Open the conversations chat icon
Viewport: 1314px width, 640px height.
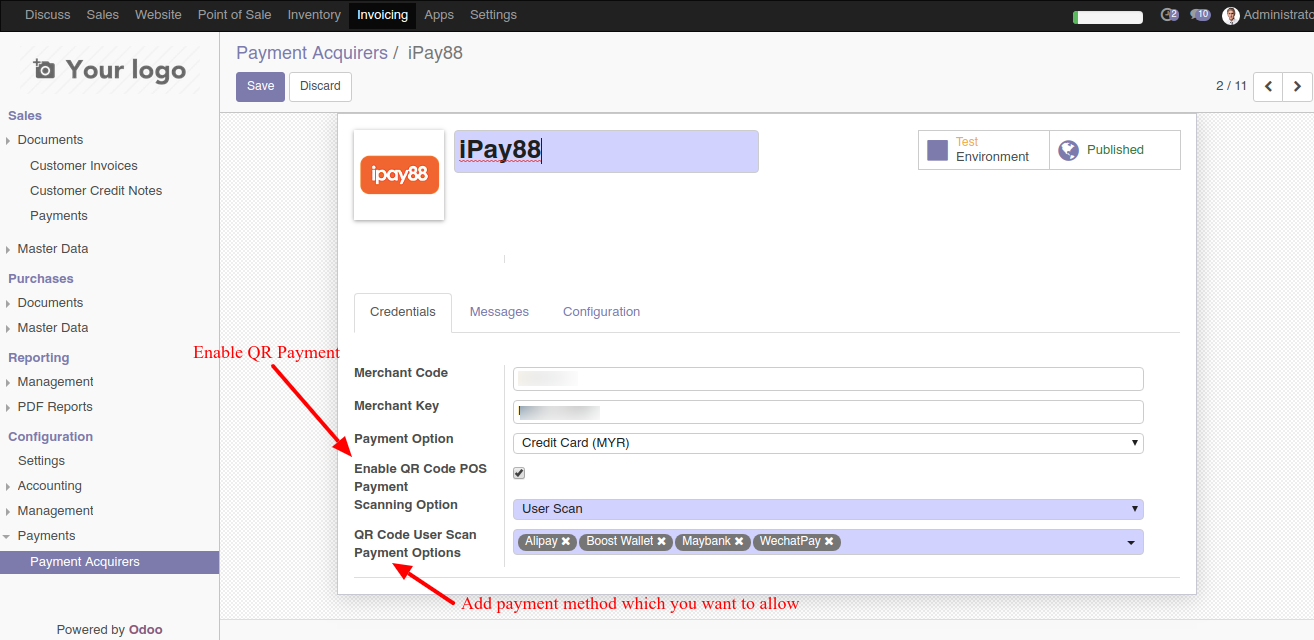point(1201,15)
